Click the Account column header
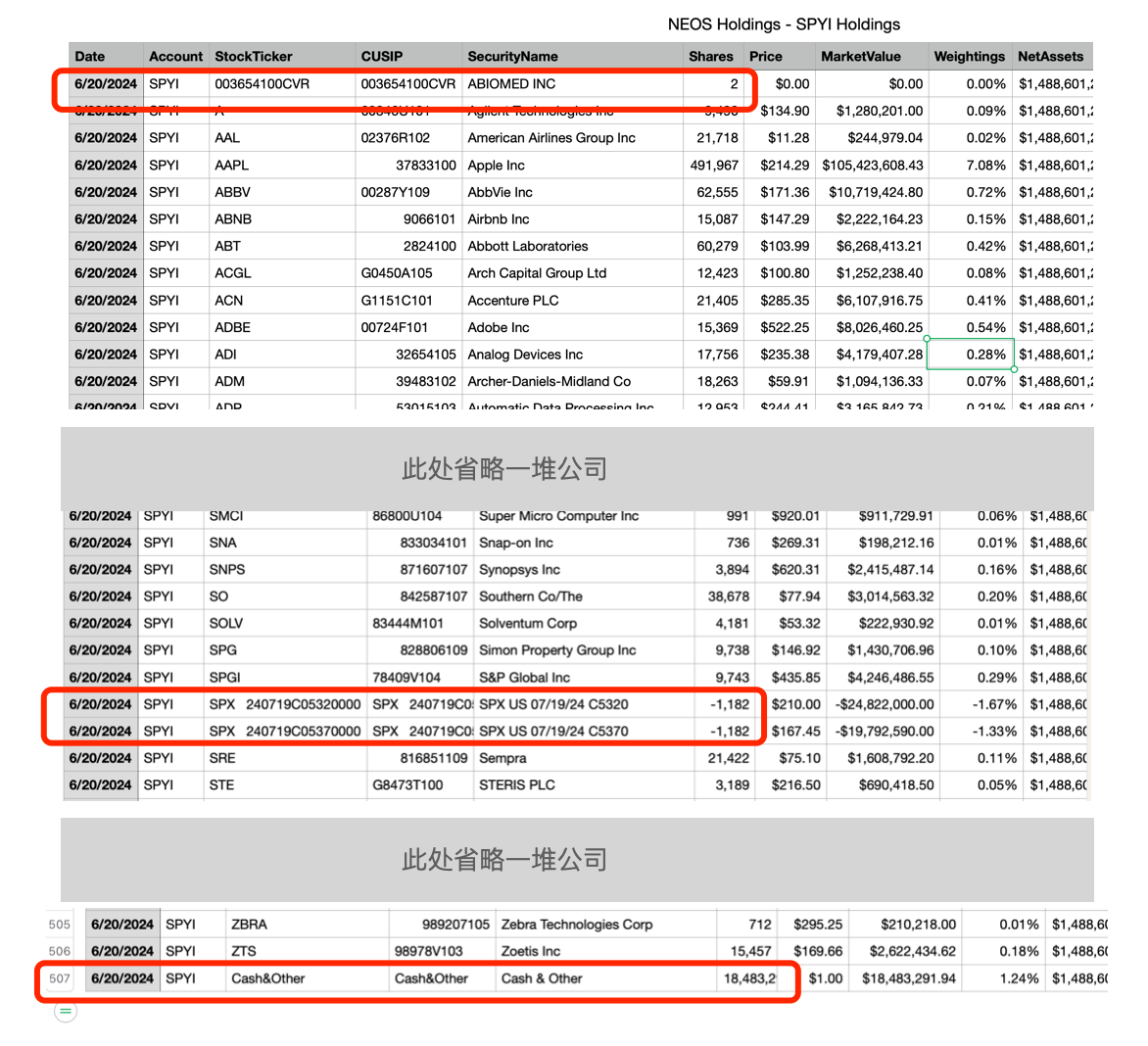This screenshot has width=1148, height=1046. [x=175, y=57]
